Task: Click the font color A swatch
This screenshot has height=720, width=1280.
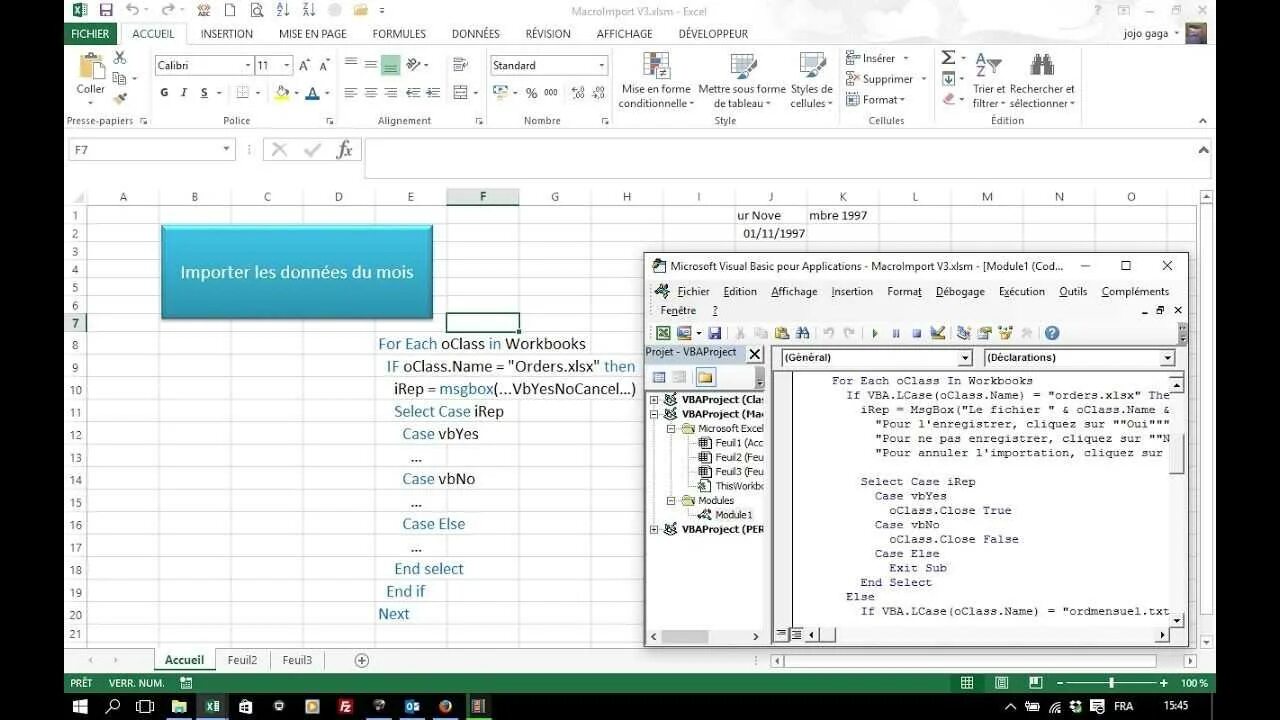Action: coord(312,93)
